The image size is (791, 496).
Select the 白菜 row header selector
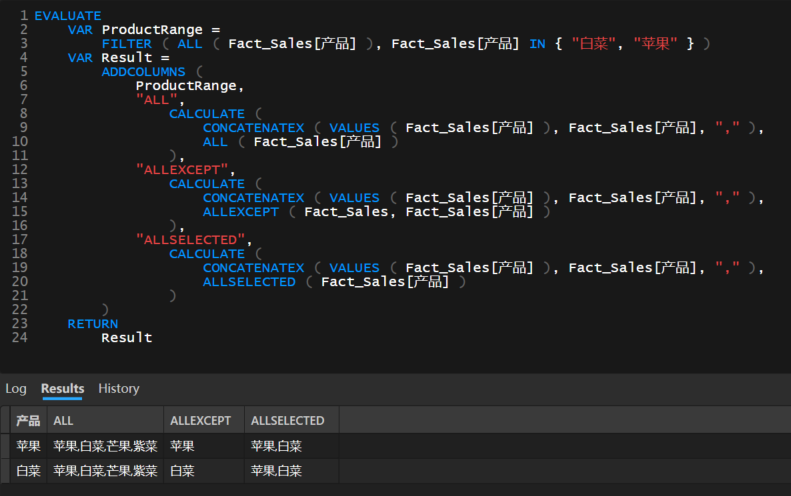point(5,471)
